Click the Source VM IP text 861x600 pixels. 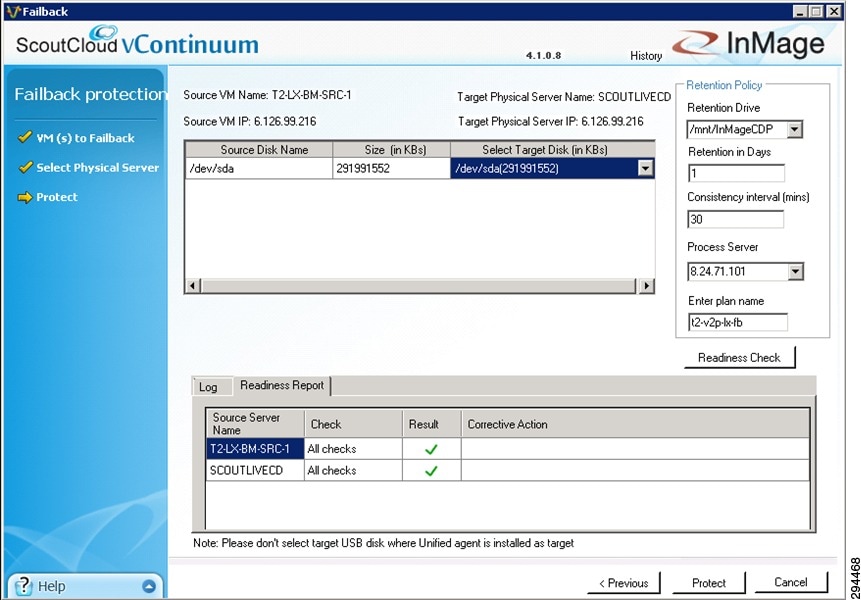click(x=250, y=121)
